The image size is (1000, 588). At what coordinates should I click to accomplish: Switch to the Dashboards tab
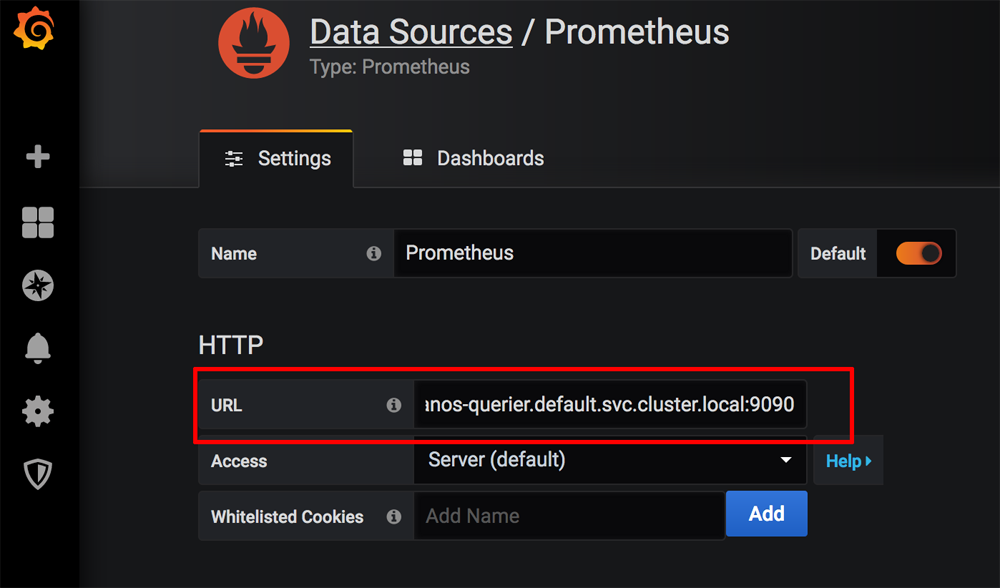point(473,159)
